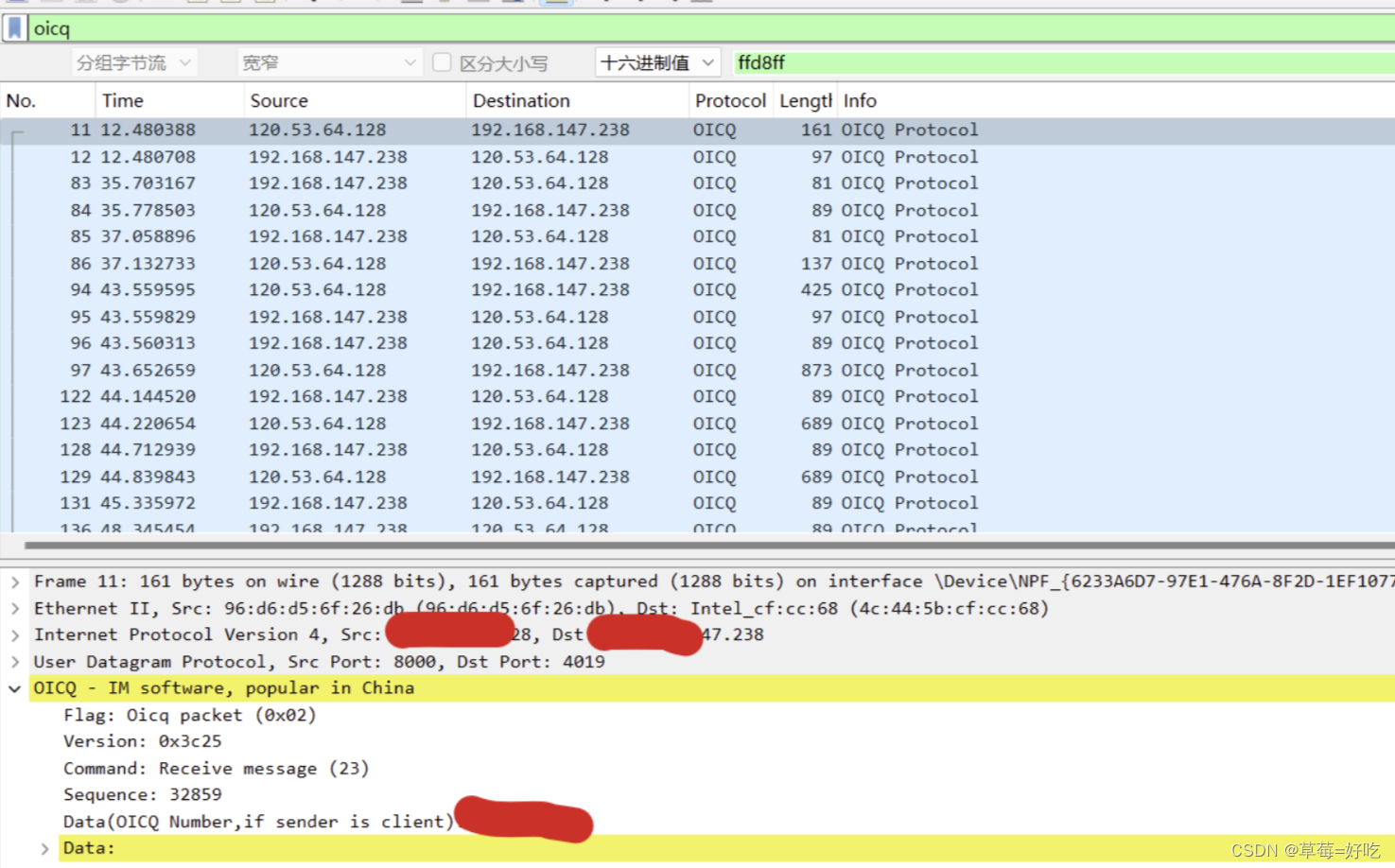
Task: Sort packets by the Time column header
Action: click(123, 100)
